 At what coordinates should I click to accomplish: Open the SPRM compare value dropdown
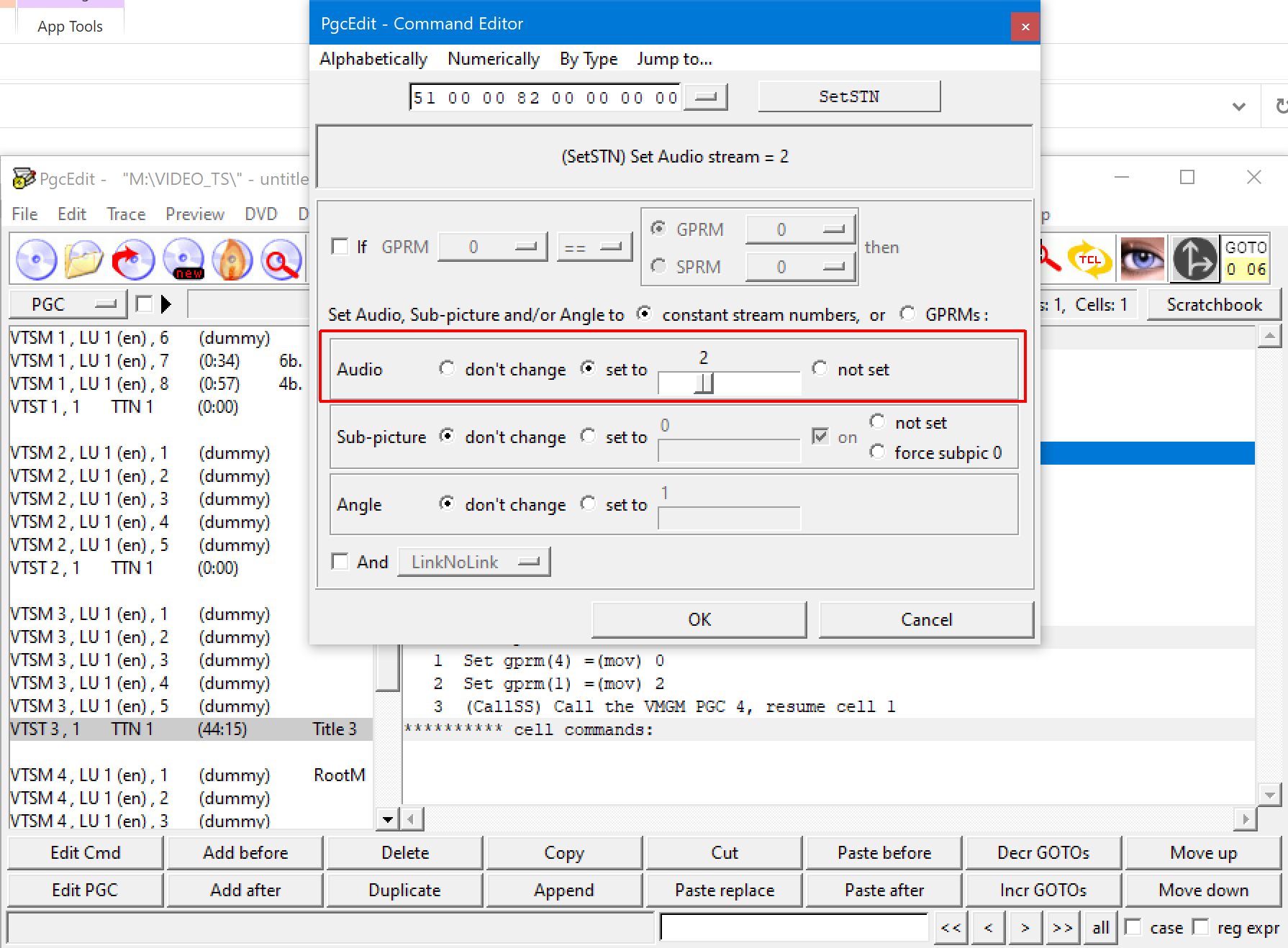pos(800,267)
